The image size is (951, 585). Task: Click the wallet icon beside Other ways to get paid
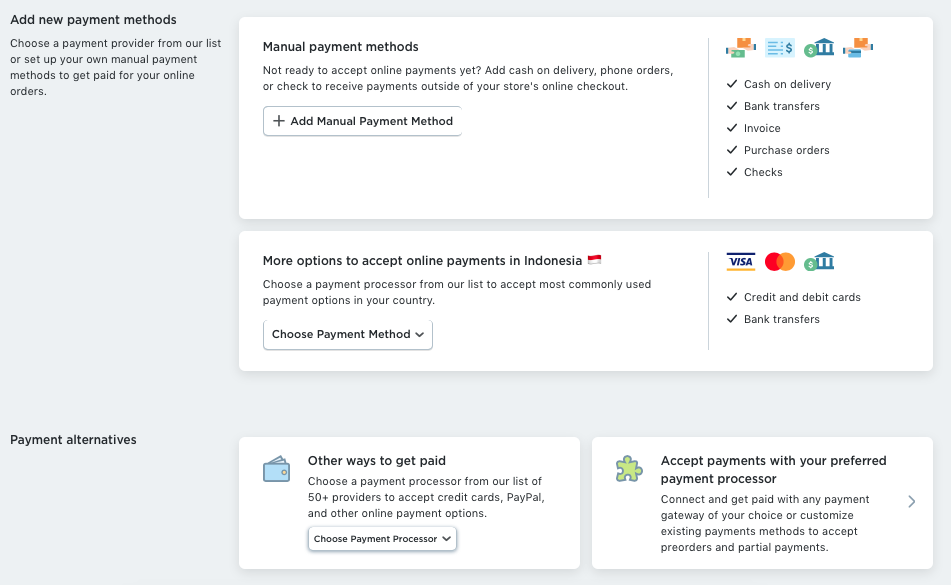point(276,470)
